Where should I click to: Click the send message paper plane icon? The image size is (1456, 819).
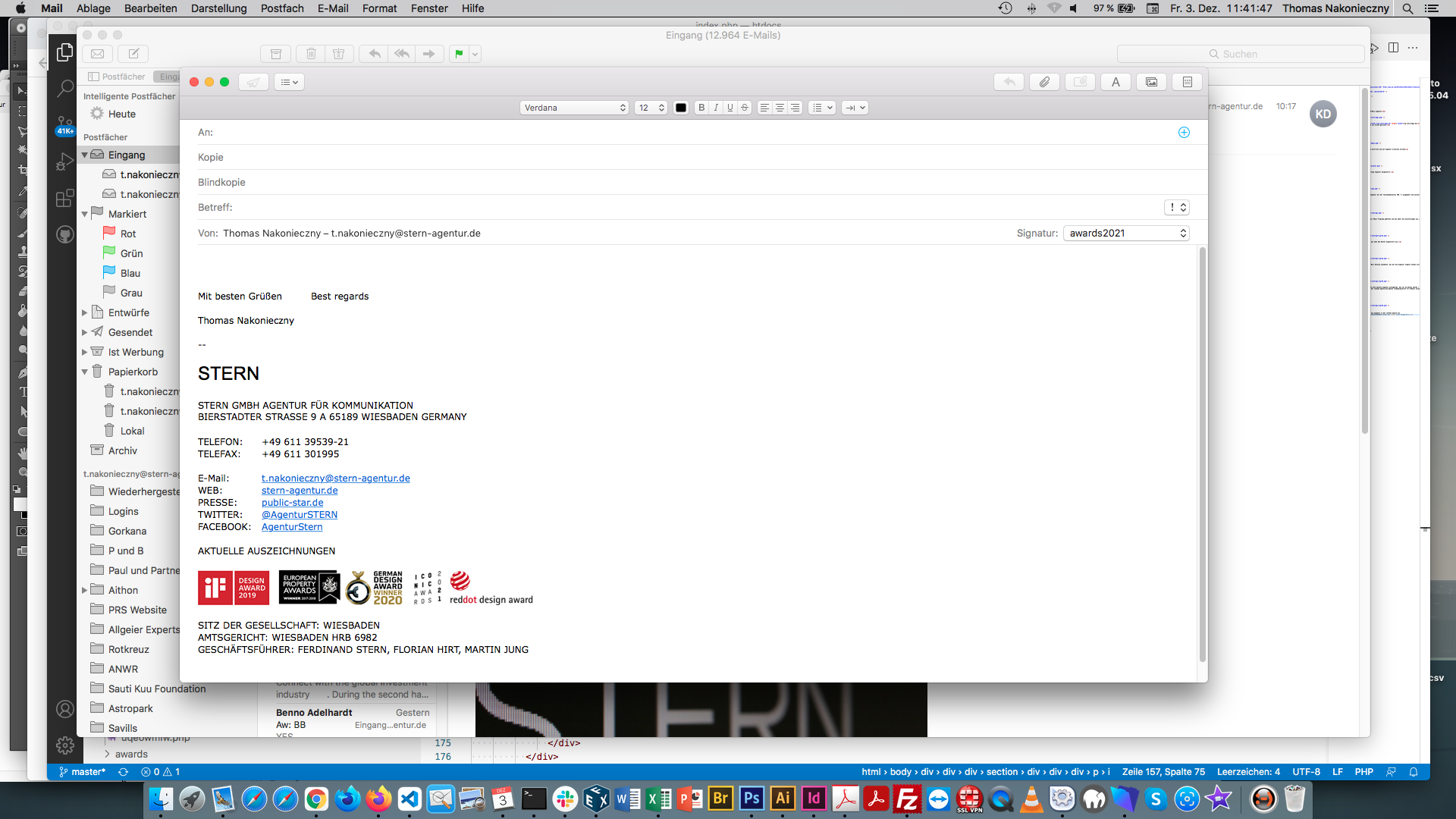coord(253,82)
